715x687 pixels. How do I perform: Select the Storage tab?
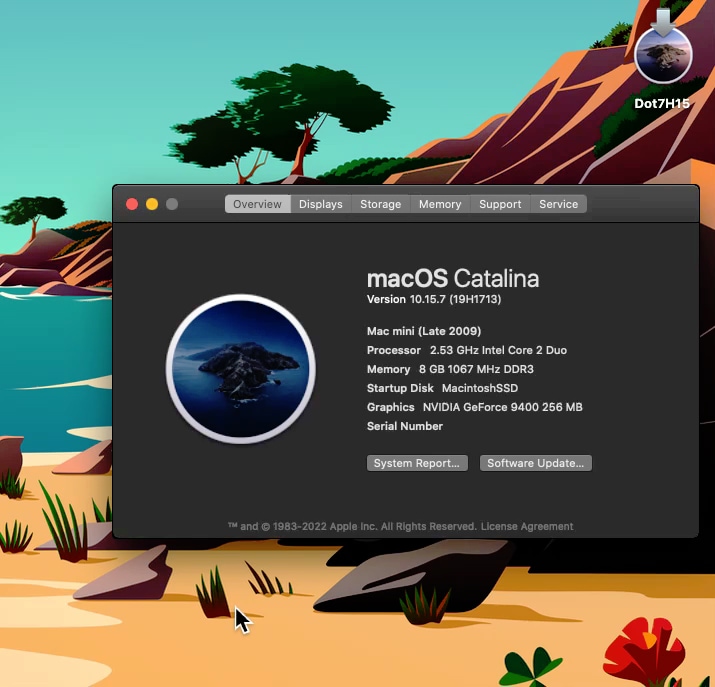point(381,204)
